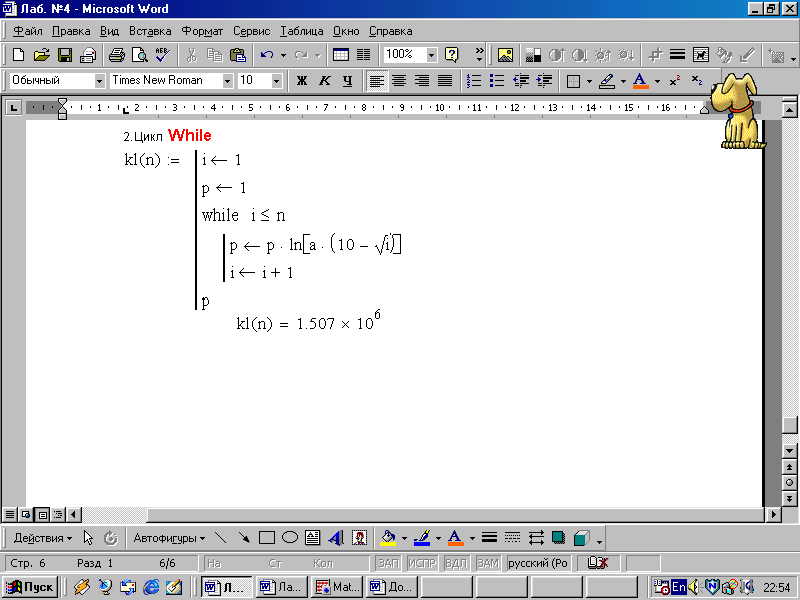Draw an arrow with the Arrow tool

pyautogui.click(x=244, y=538)
